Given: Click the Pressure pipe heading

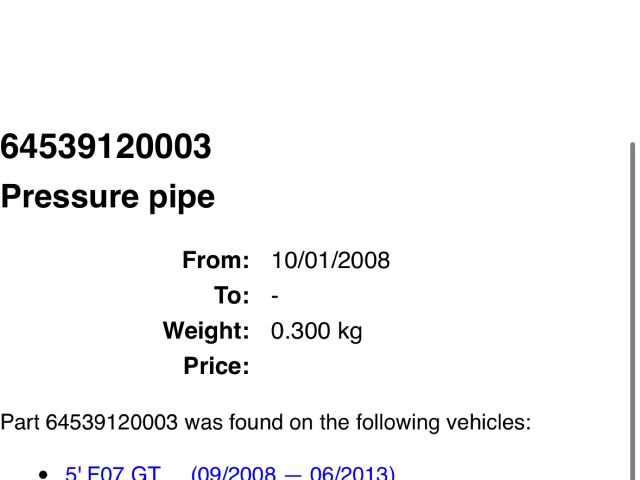Looking at the screenshot, I should 107,197.
